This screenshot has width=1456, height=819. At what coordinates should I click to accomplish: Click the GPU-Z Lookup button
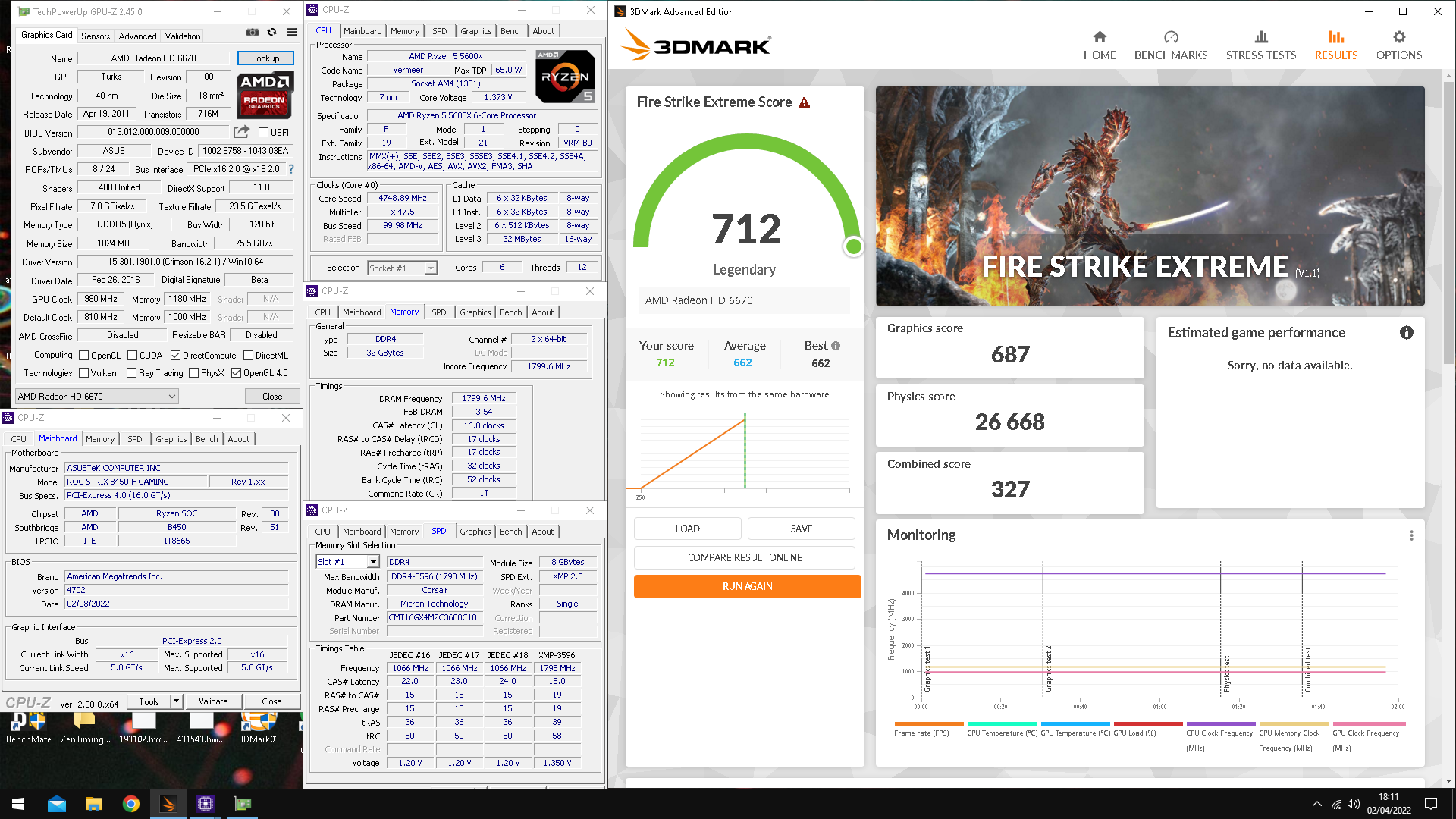[265, 58]
